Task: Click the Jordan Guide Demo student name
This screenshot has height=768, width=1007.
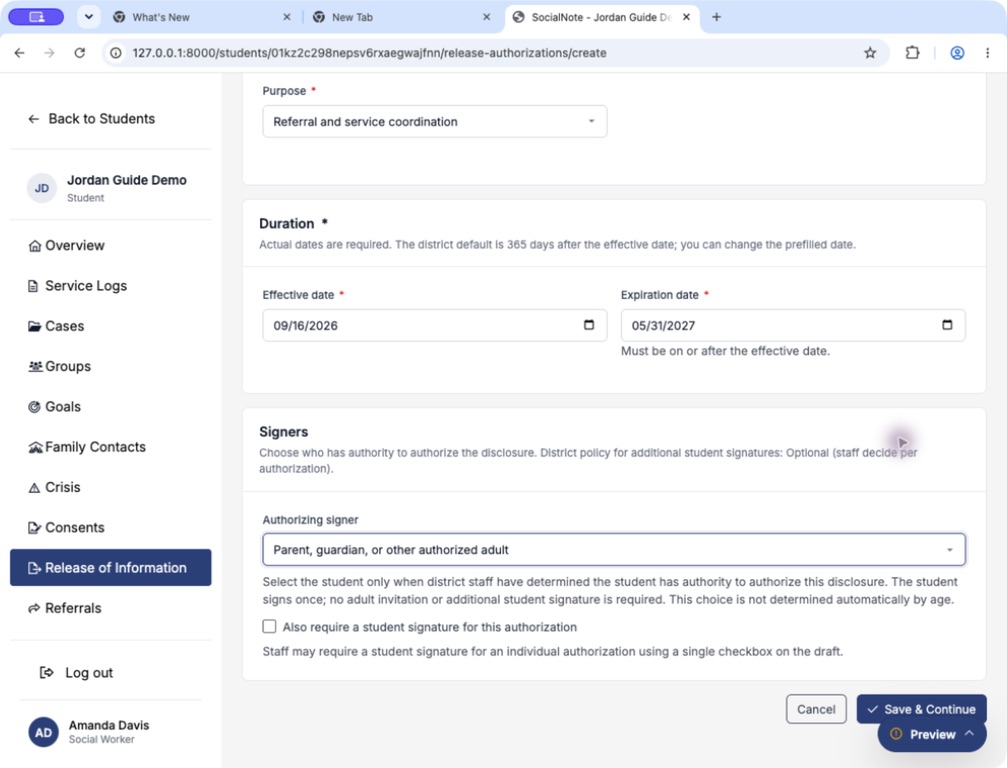Action: (127, 180)
